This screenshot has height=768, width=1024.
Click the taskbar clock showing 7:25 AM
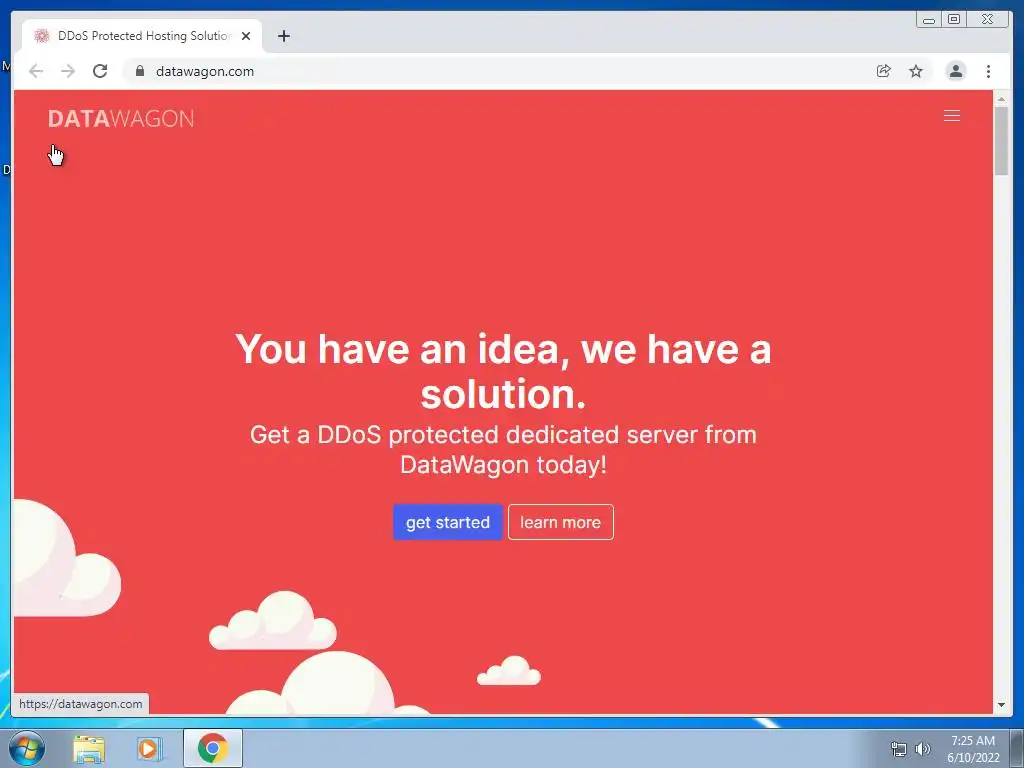973,749
